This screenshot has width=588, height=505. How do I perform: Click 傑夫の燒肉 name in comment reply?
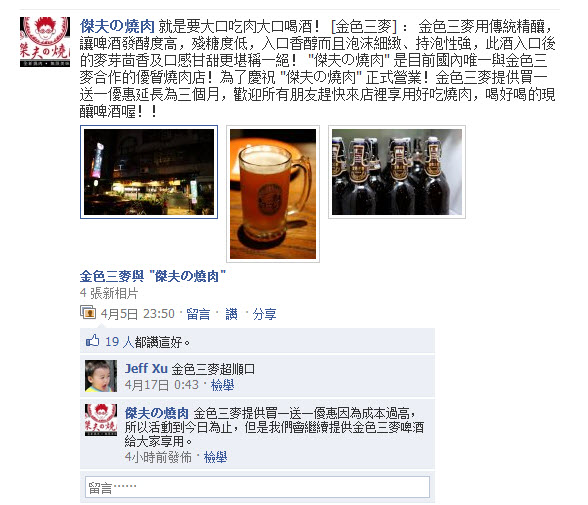[x=157, y=413]
